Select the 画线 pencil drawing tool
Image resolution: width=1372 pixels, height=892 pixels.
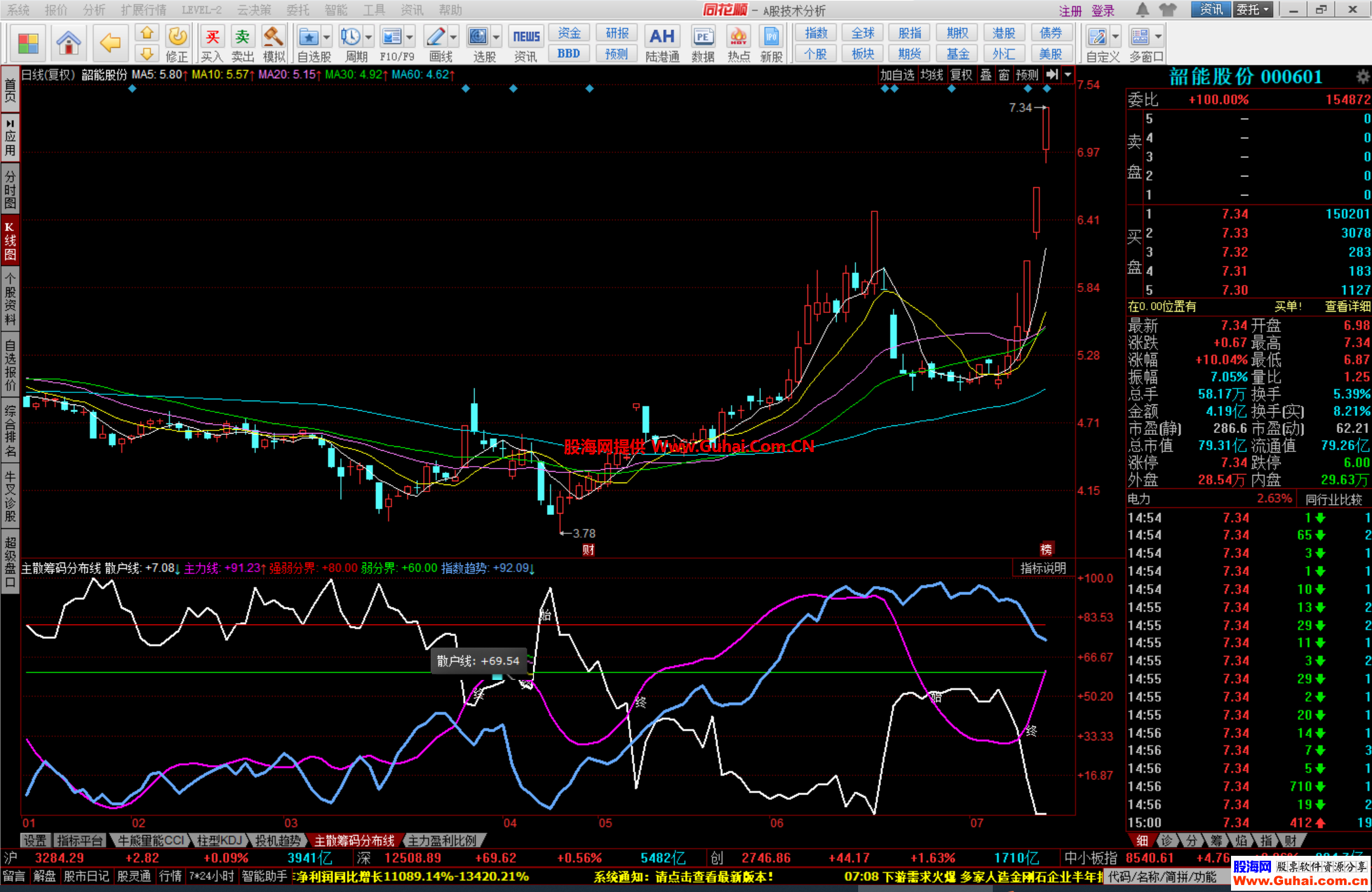point(436,37)
